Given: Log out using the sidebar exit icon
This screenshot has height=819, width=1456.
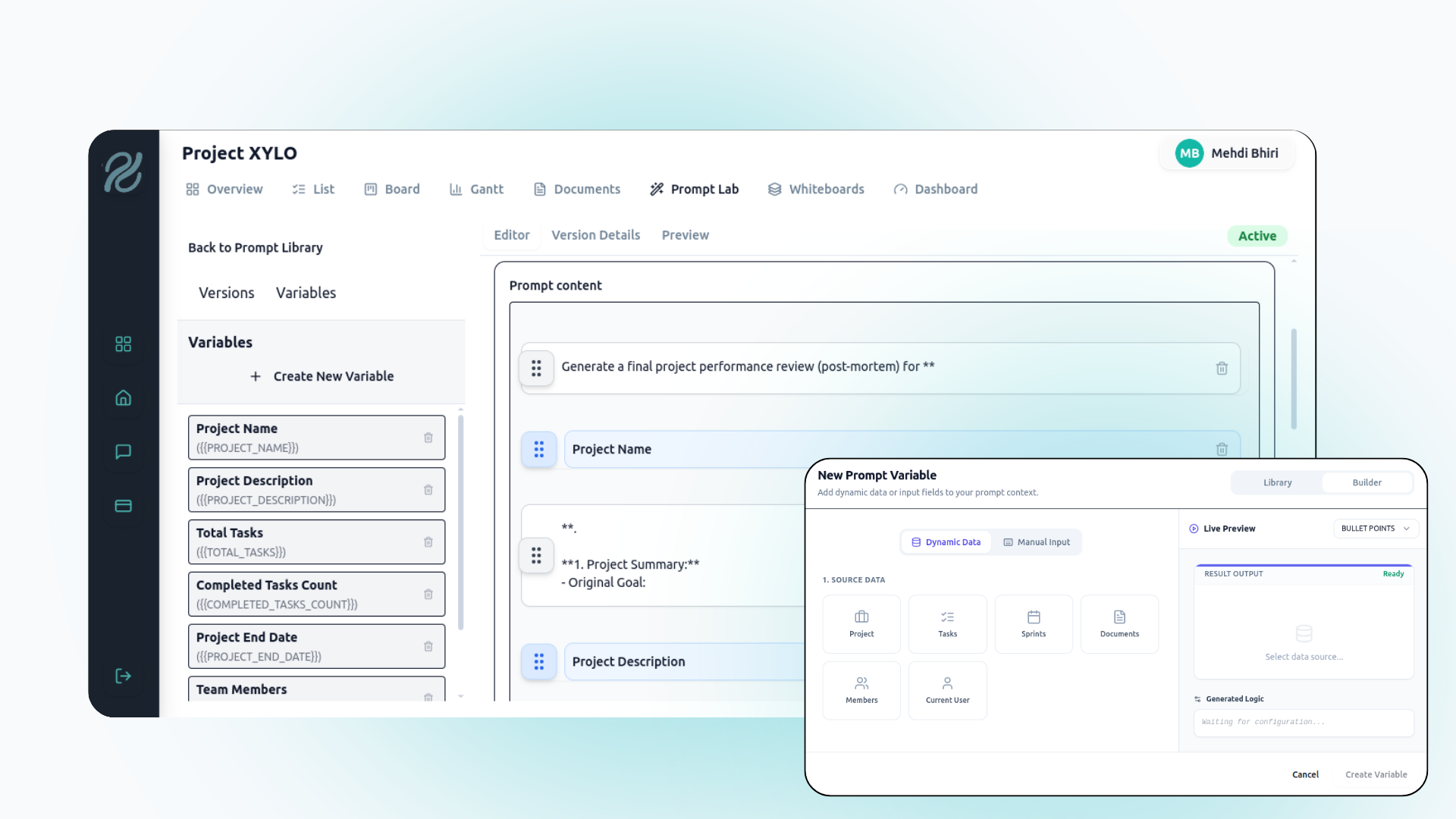Looking at the screenshot, I should click(x=123, y=676).
